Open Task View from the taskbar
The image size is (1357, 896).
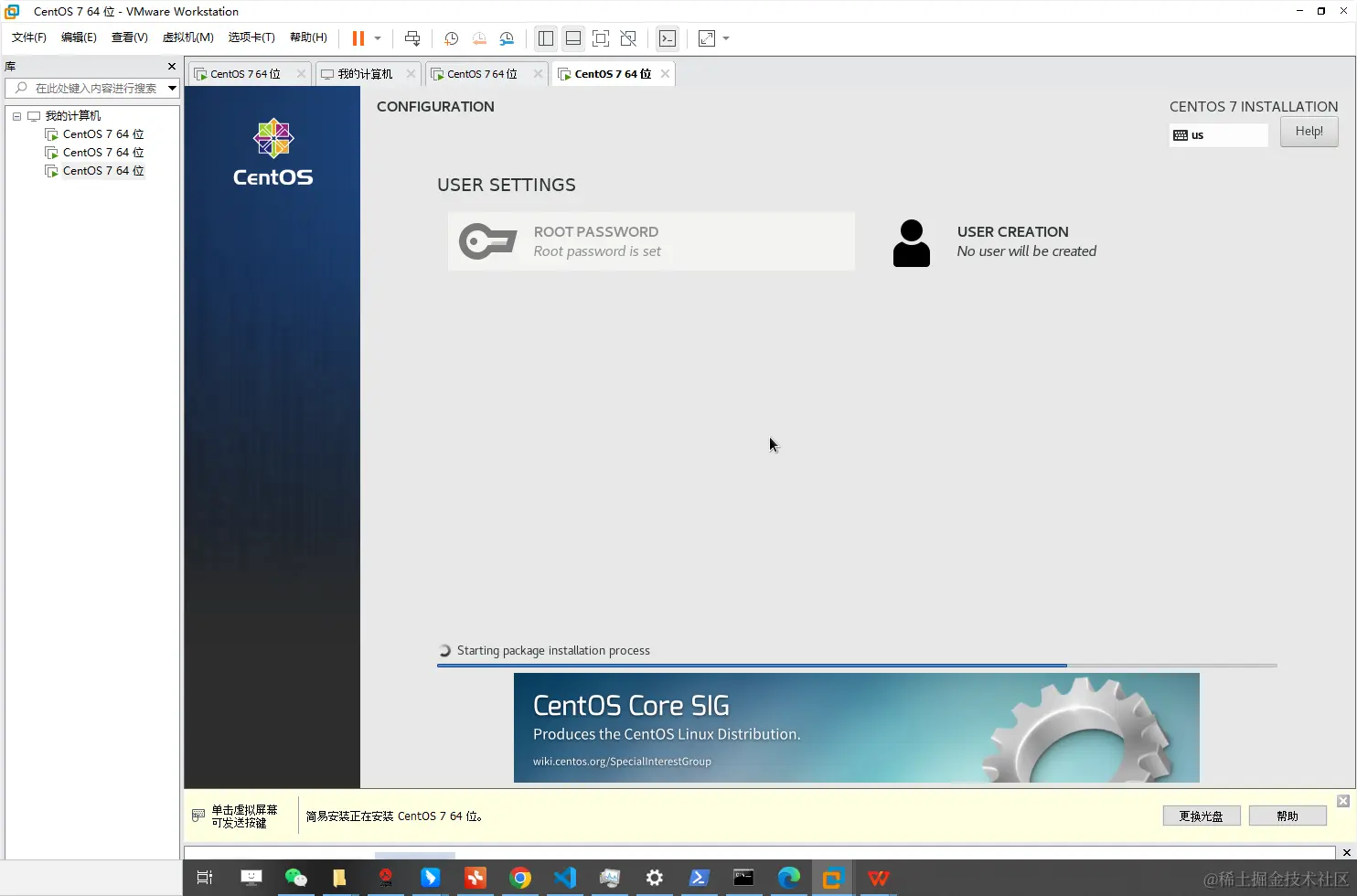[x=205, y=878]
